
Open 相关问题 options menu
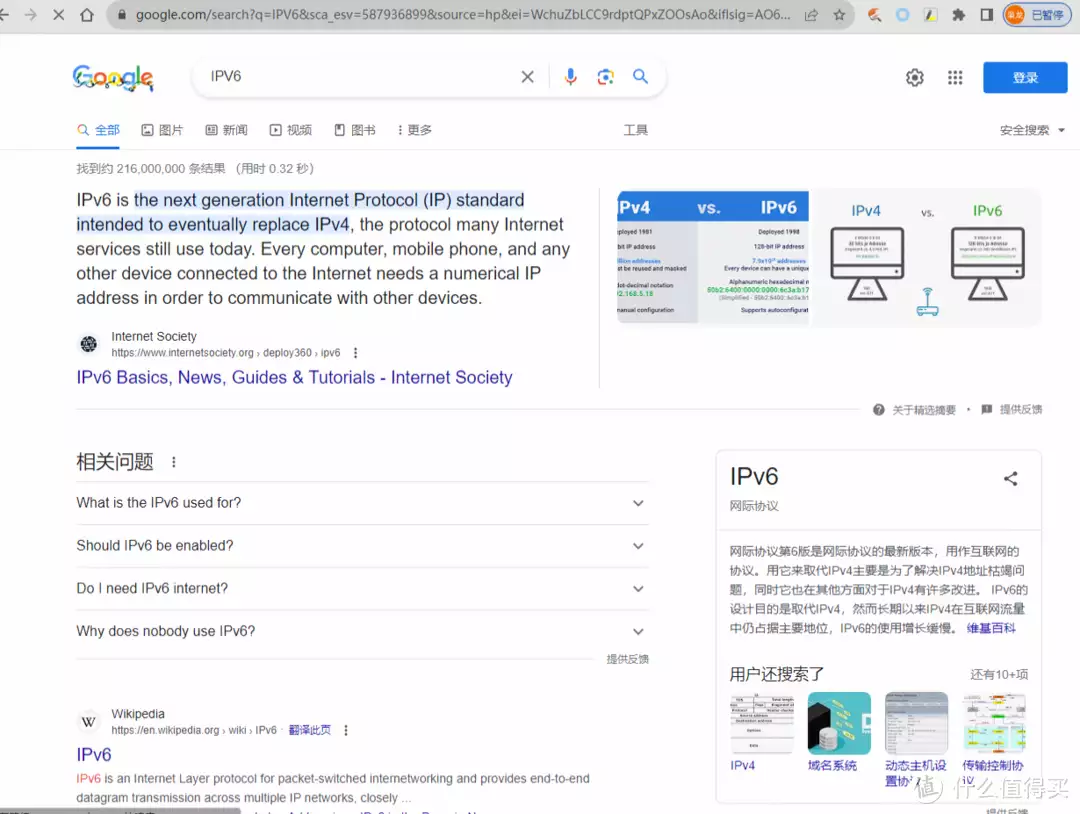[174, 462]
